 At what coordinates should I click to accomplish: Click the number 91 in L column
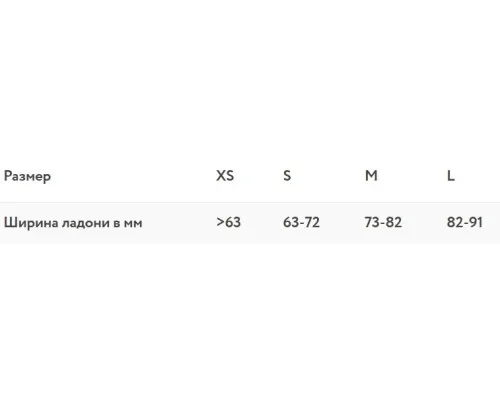pyautogui.click(x=476, y=222)
